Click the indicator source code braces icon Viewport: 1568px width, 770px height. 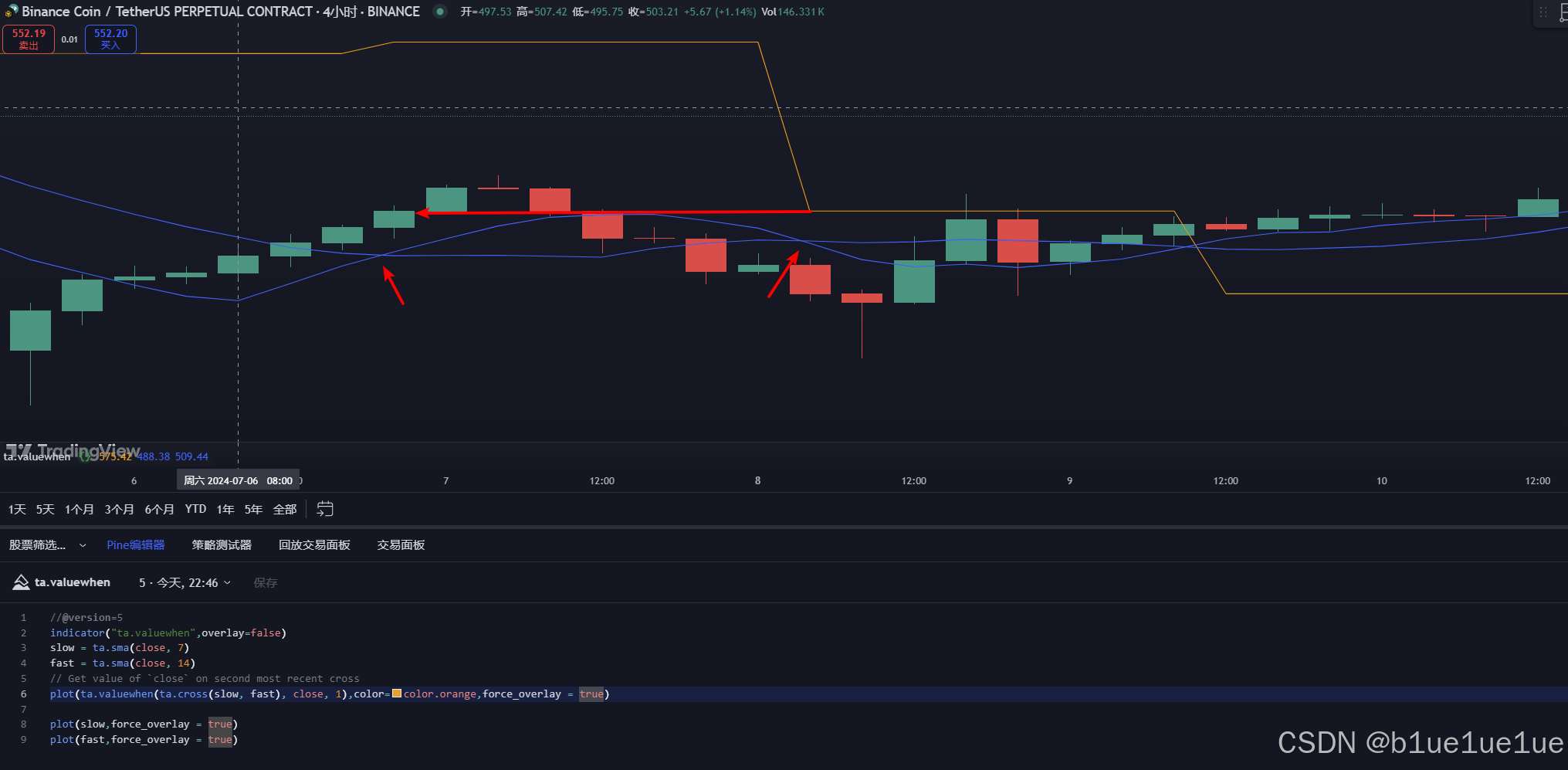click(x=84, y=456)
